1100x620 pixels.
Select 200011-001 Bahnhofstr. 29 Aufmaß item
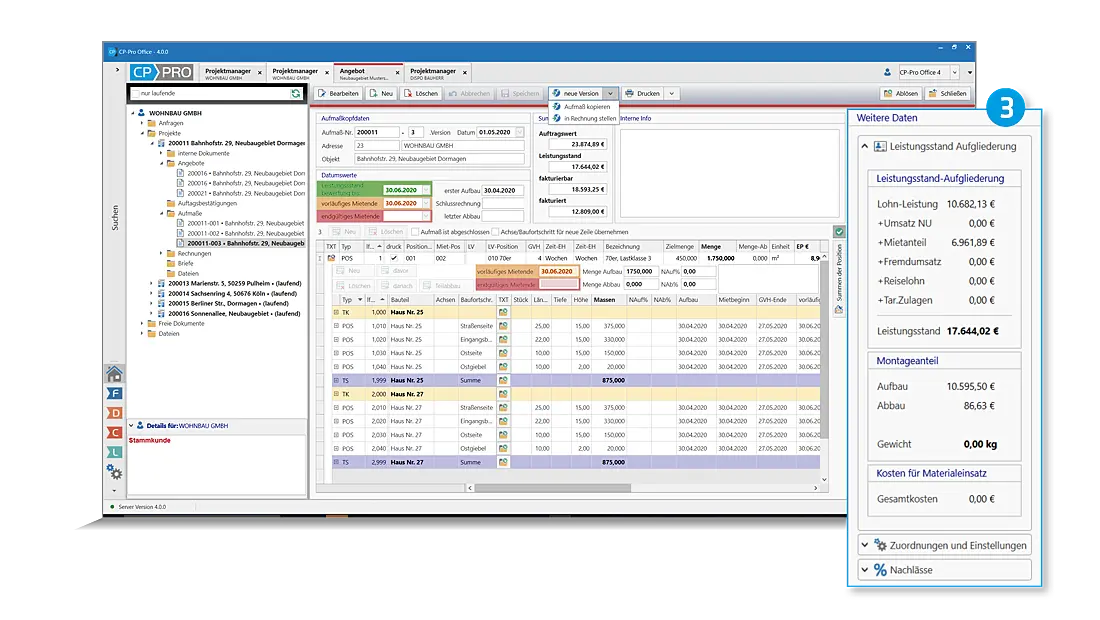tap(243, 223)
